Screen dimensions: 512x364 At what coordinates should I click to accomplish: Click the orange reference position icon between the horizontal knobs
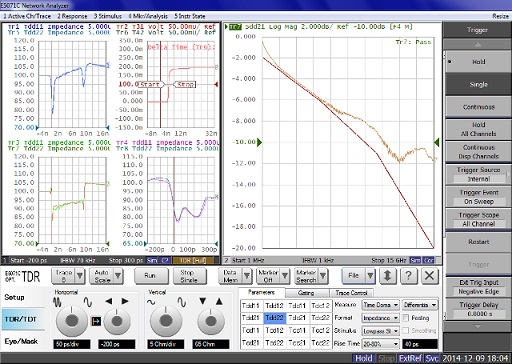click(96, 321)
